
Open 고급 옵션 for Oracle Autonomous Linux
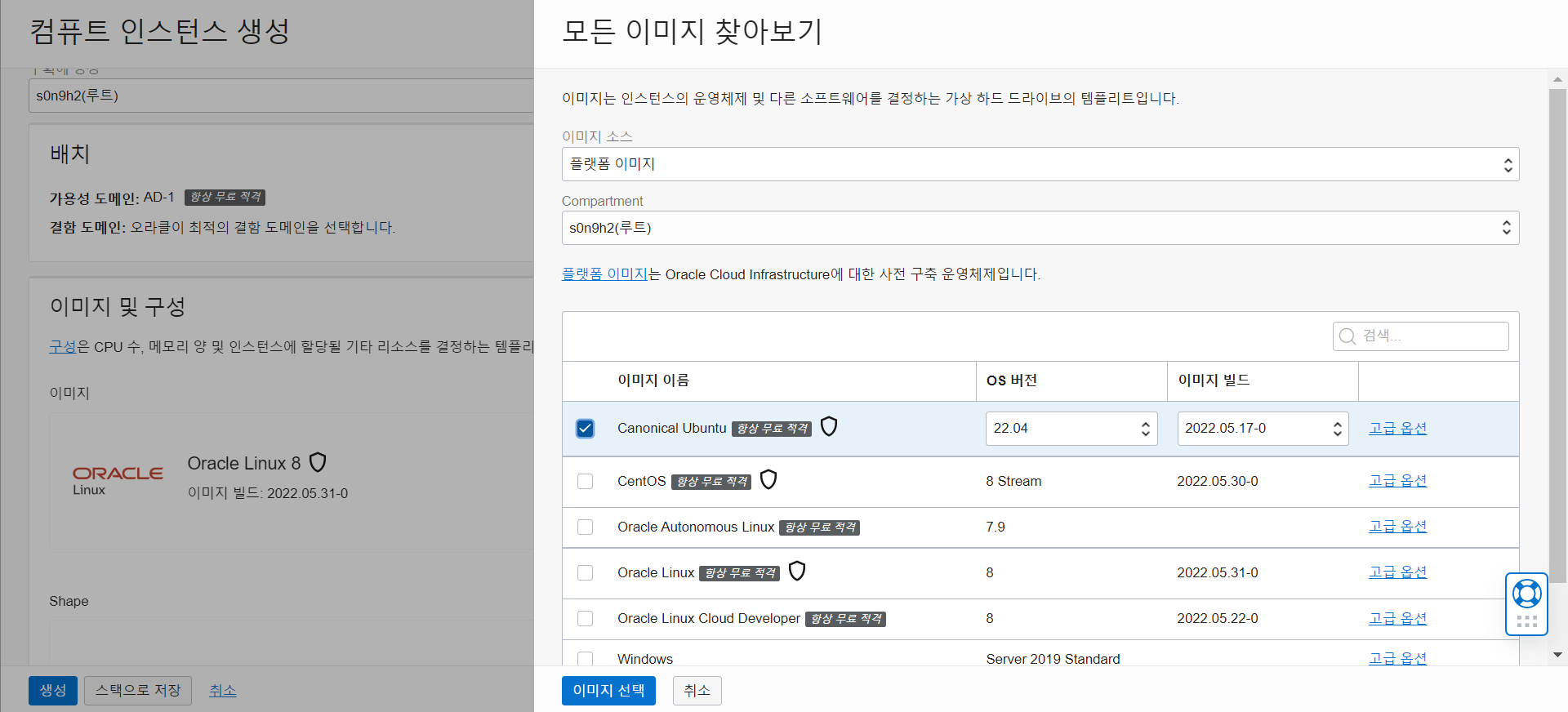[1397, 527]
